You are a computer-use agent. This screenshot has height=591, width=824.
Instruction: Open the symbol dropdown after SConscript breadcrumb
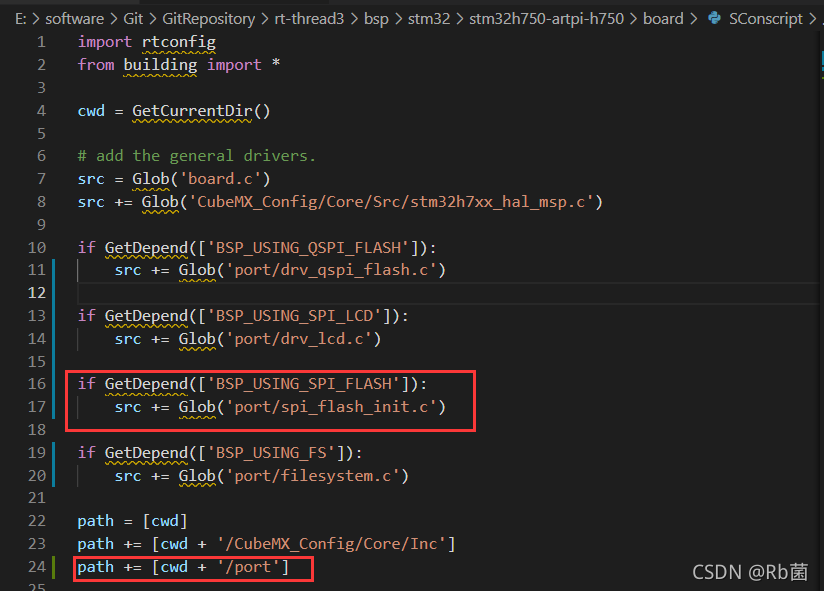tap(816, 18)
